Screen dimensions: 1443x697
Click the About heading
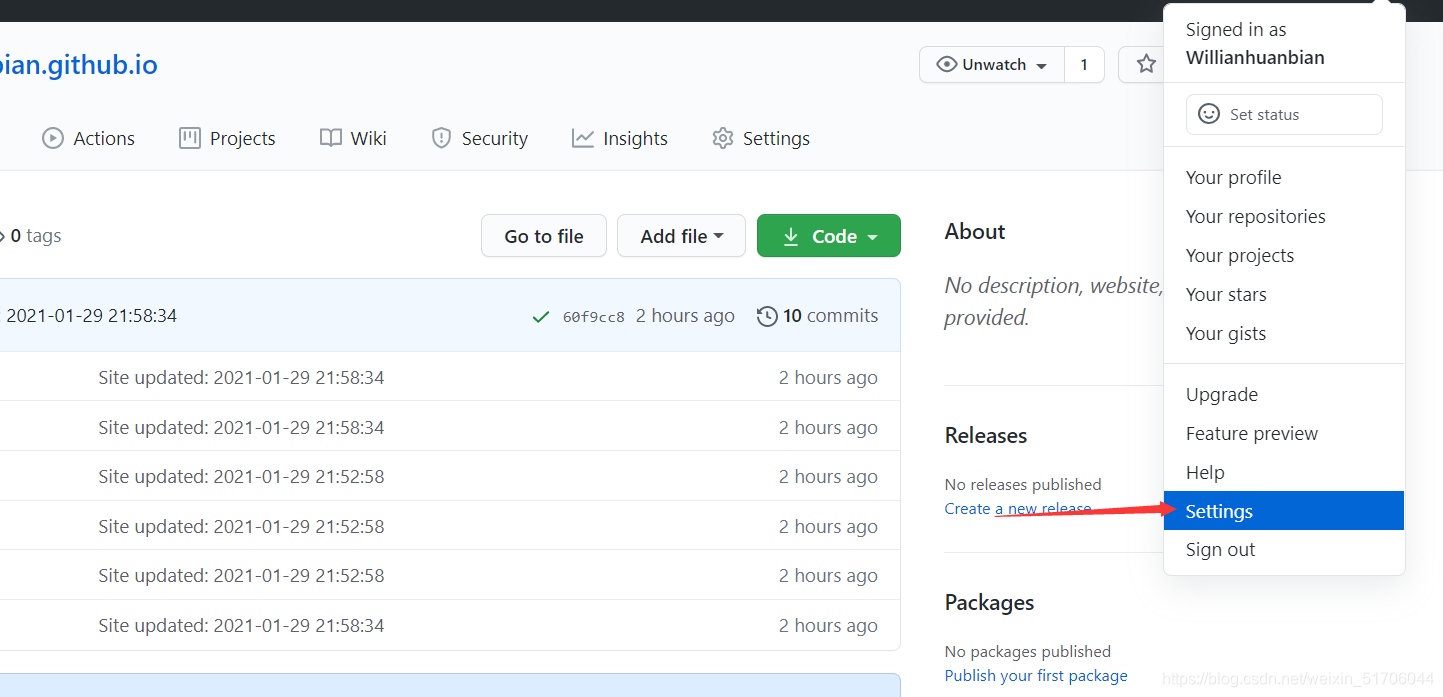975,231
